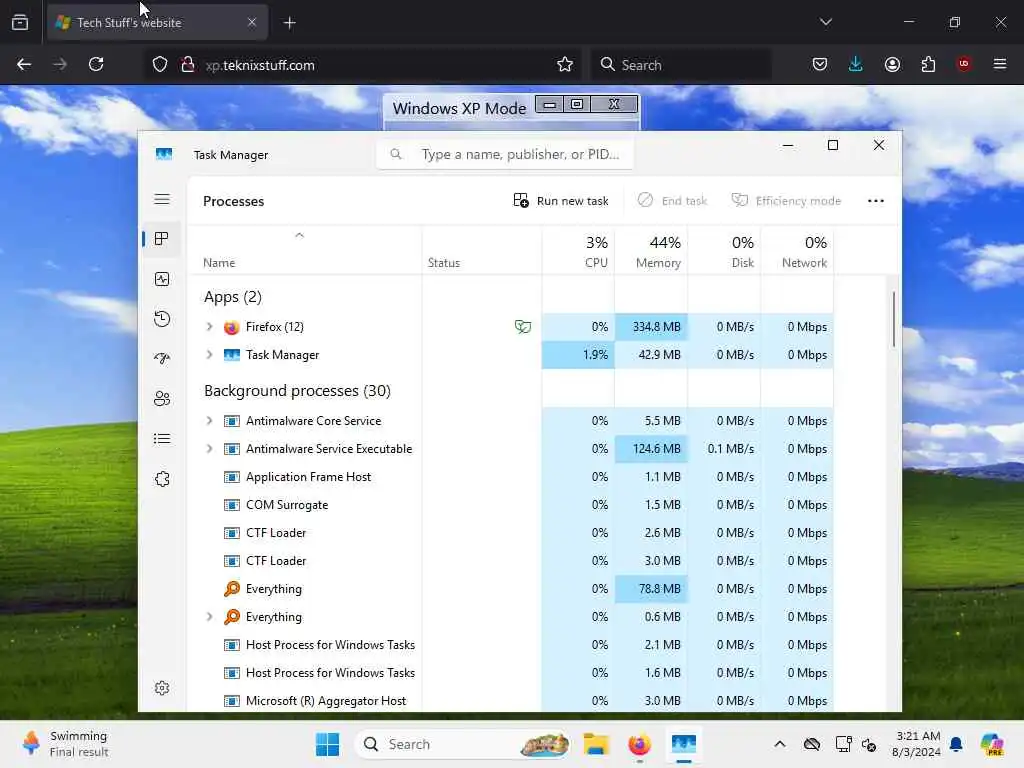
Task: Click the site security padlock icon
Action: (188, 64)
